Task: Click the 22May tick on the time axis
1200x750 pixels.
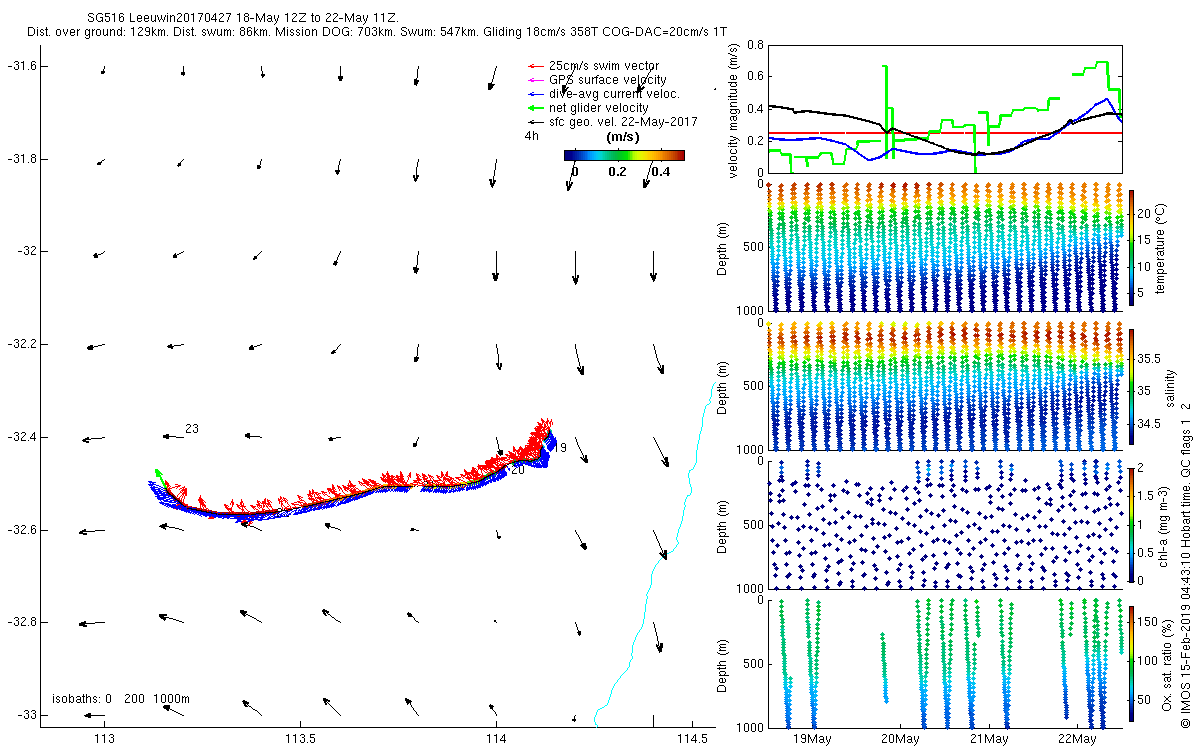Action: (1076, 739)
